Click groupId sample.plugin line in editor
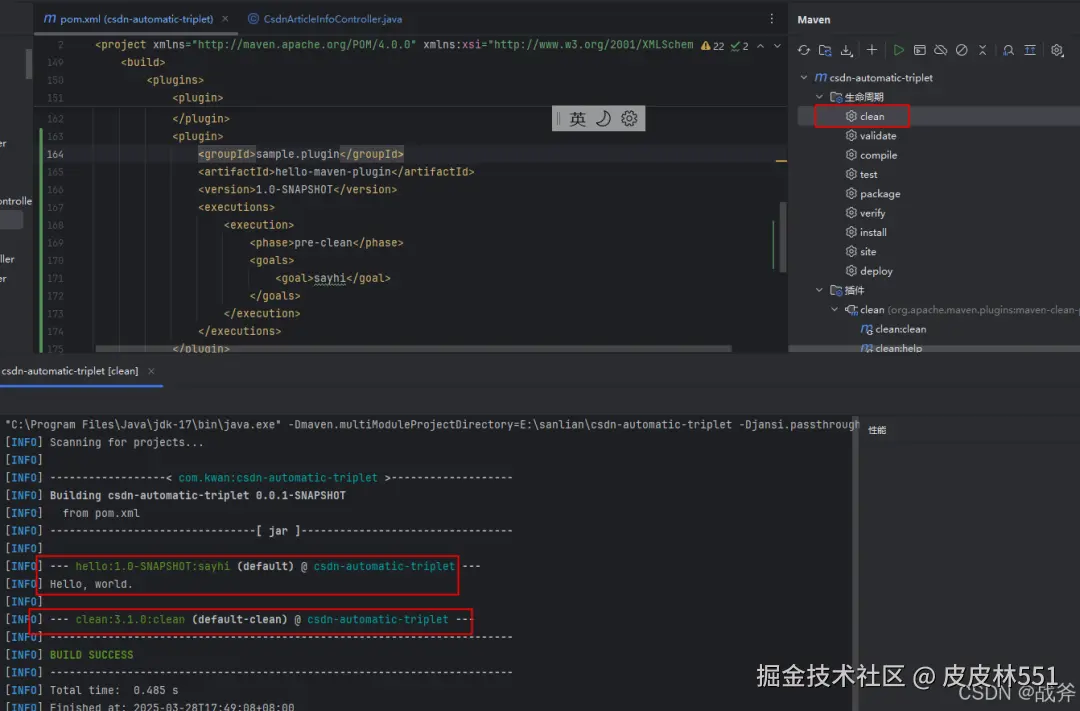The image size is (1080, 711). [x=301, y=154]
